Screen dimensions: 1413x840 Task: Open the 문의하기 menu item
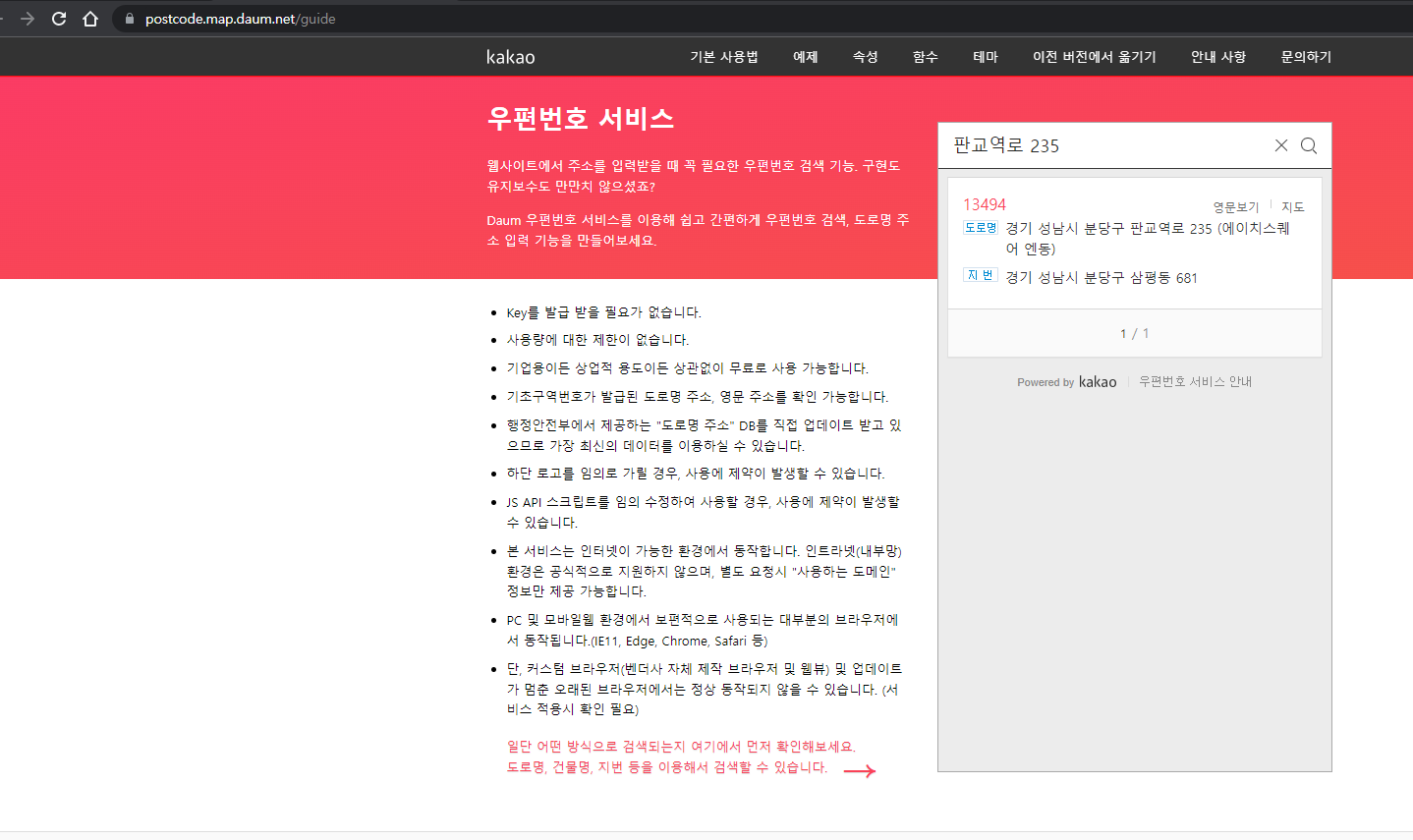tap(1306, 57)
